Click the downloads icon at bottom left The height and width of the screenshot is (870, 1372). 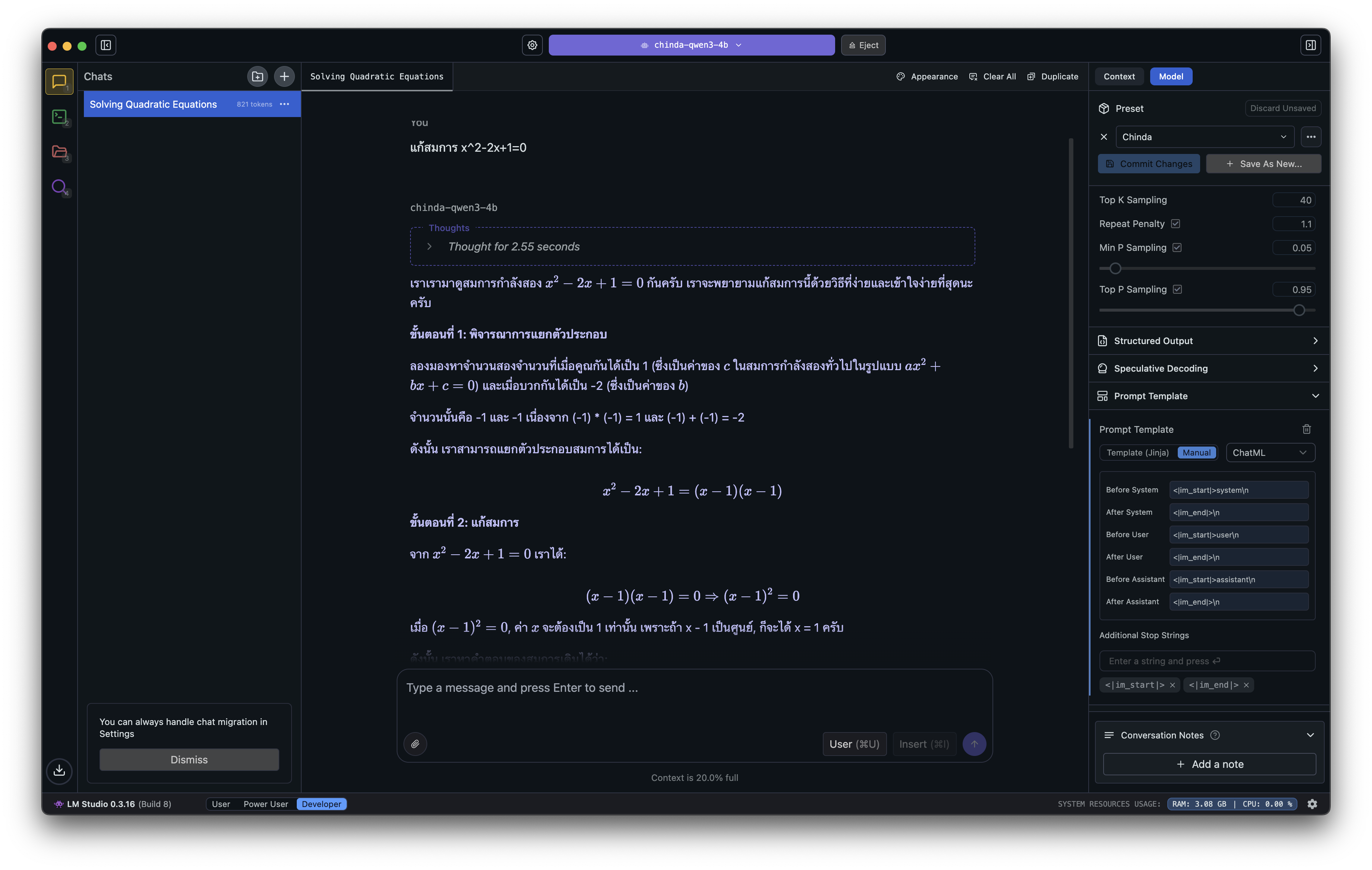[59, 770]
